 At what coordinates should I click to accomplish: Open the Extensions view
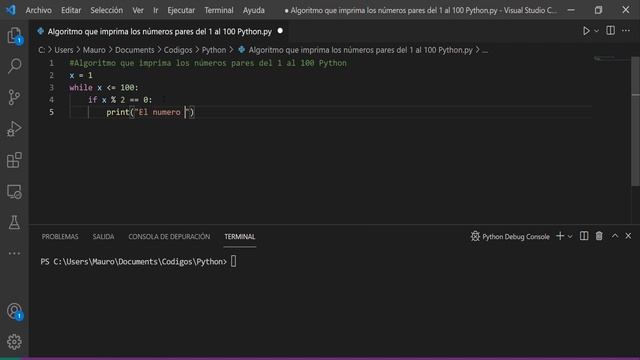point(14,160)
